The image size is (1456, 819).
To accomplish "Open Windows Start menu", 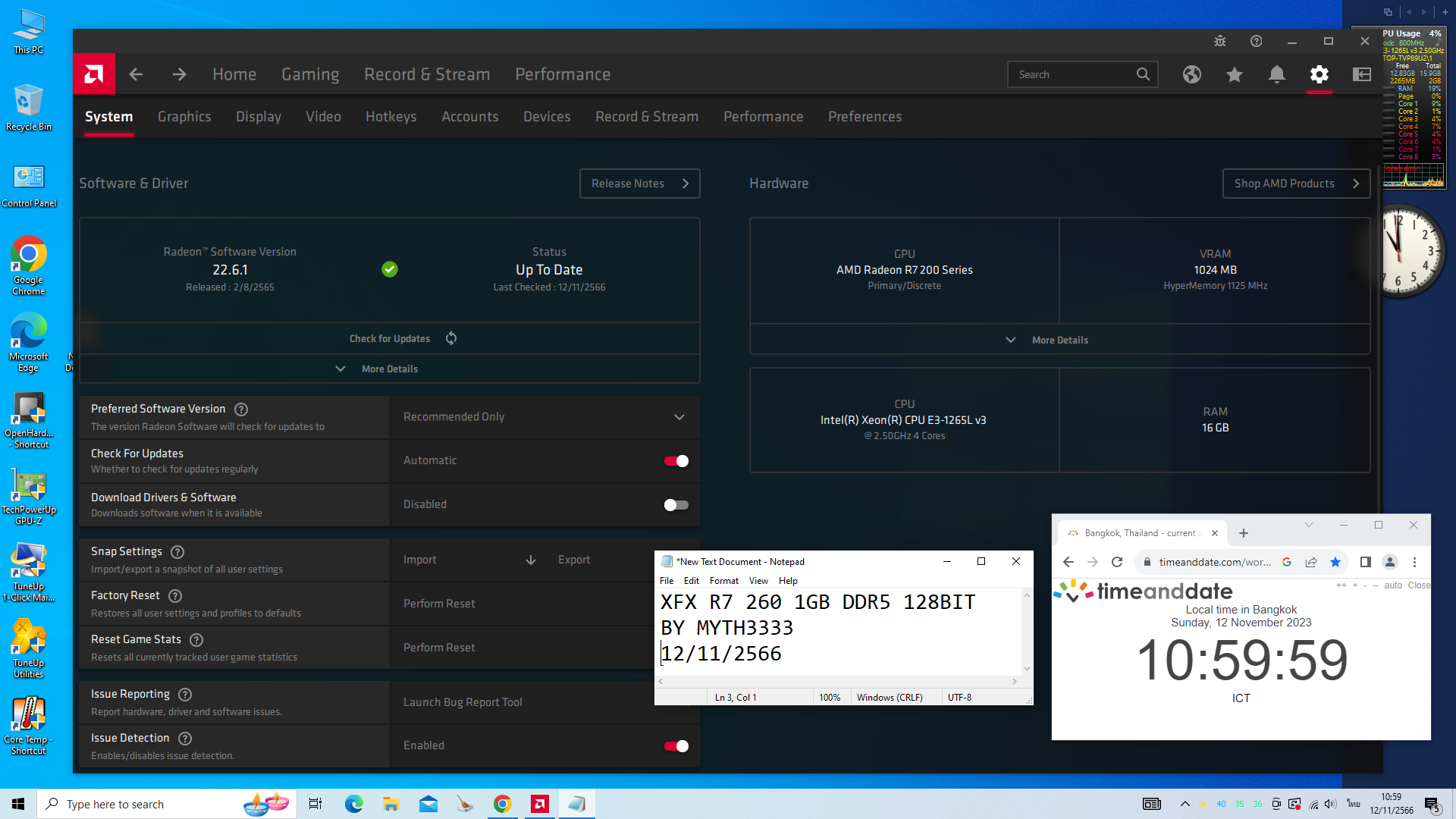I will pyautogui.click(x=18, y=804).
